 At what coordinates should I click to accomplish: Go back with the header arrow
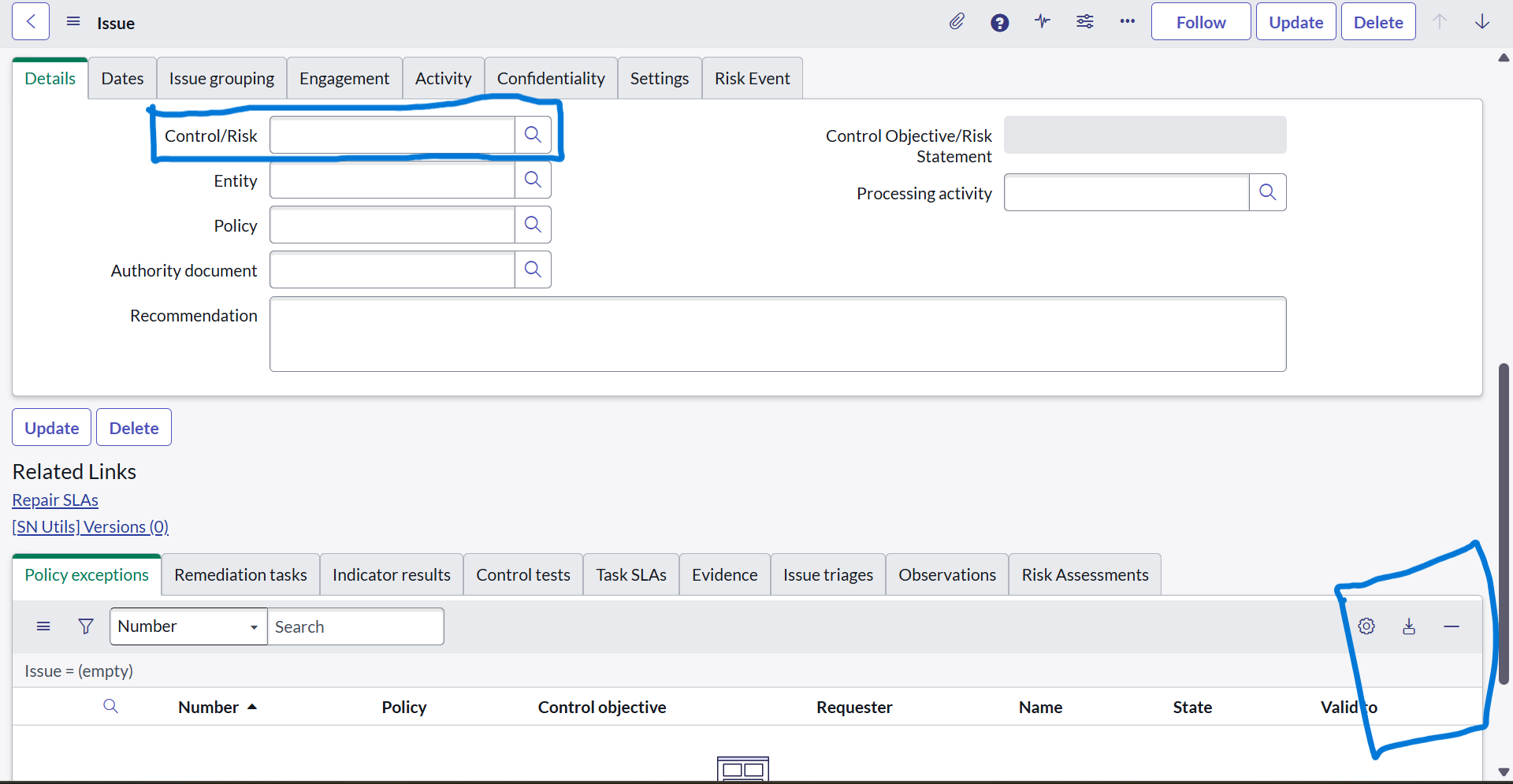point(31,22)
